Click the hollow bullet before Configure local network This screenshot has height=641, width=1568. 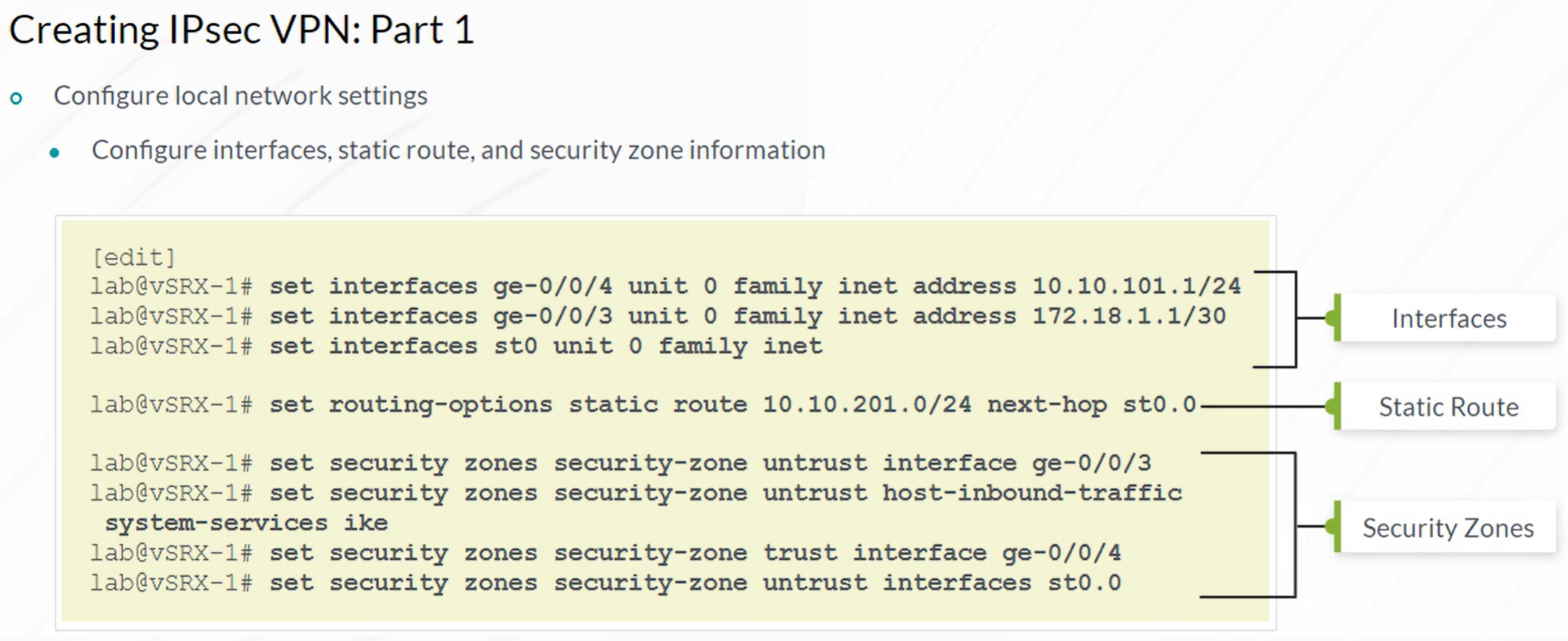pos(16,97)
